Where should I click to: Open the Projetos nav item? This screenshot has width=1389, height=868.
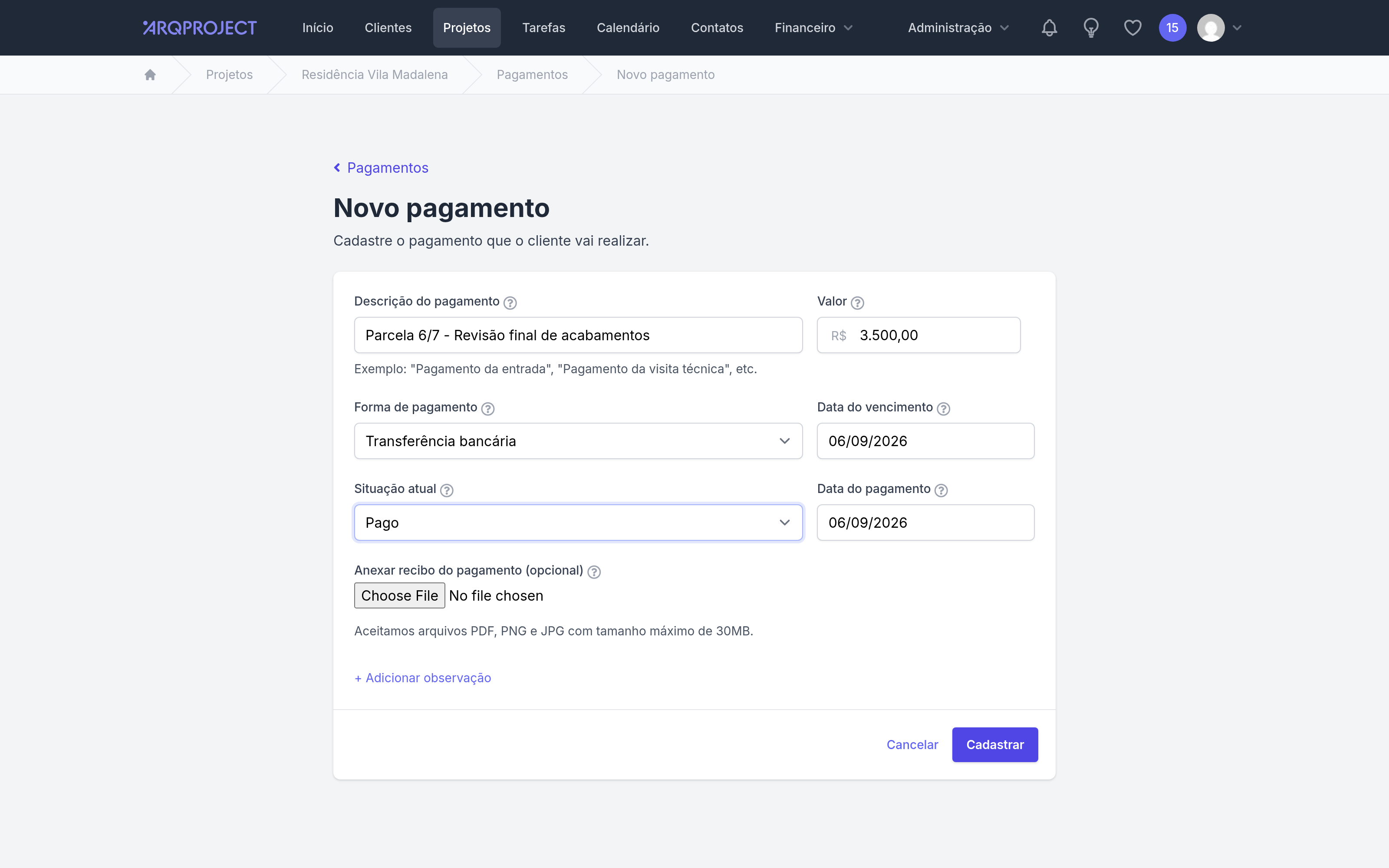467,27
